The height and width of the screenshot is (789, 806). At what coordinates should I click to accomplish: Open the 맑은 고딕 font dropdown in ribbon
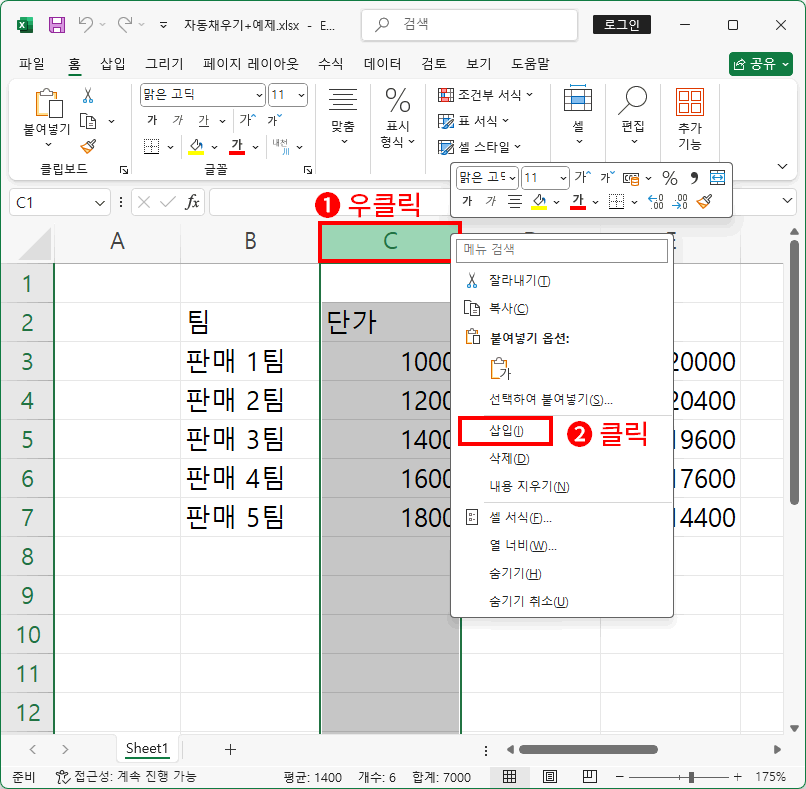(x=259, y=95)
